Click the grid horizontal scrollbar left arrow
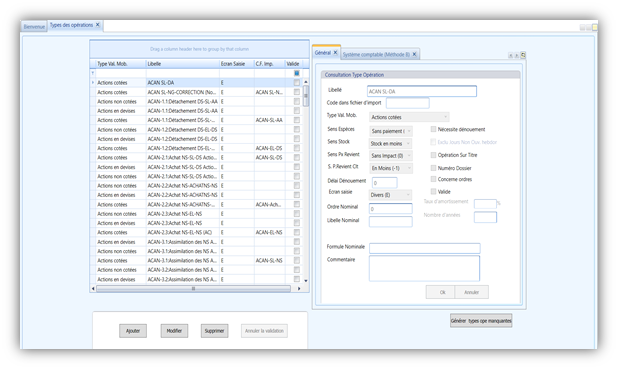The image size is (618, 369). click(x=93, y=289)
